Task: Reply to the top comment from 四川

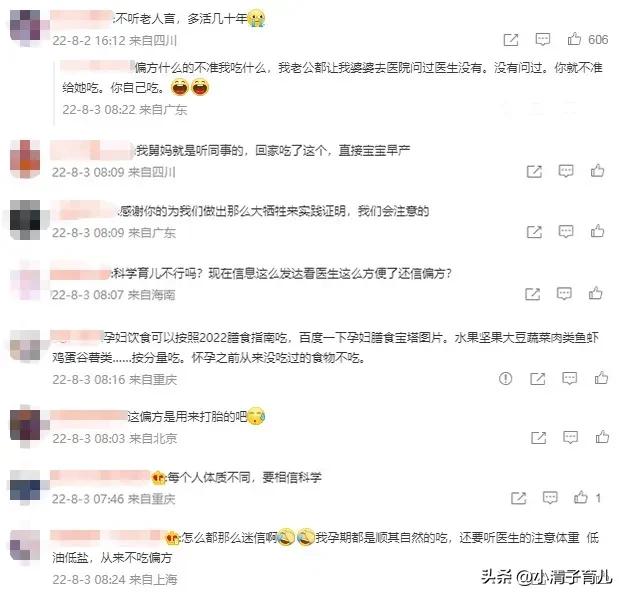Action: (x=543, y=39)
